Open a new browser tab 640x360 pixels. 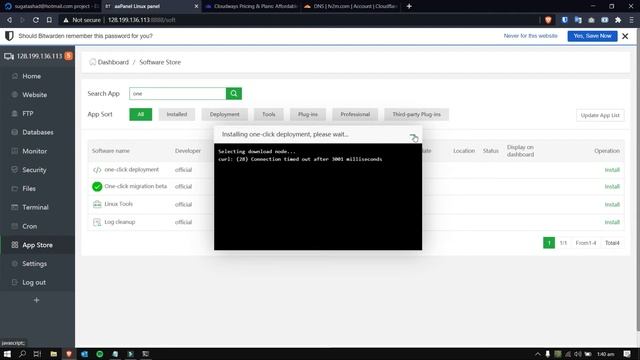(x=409, y=6)
